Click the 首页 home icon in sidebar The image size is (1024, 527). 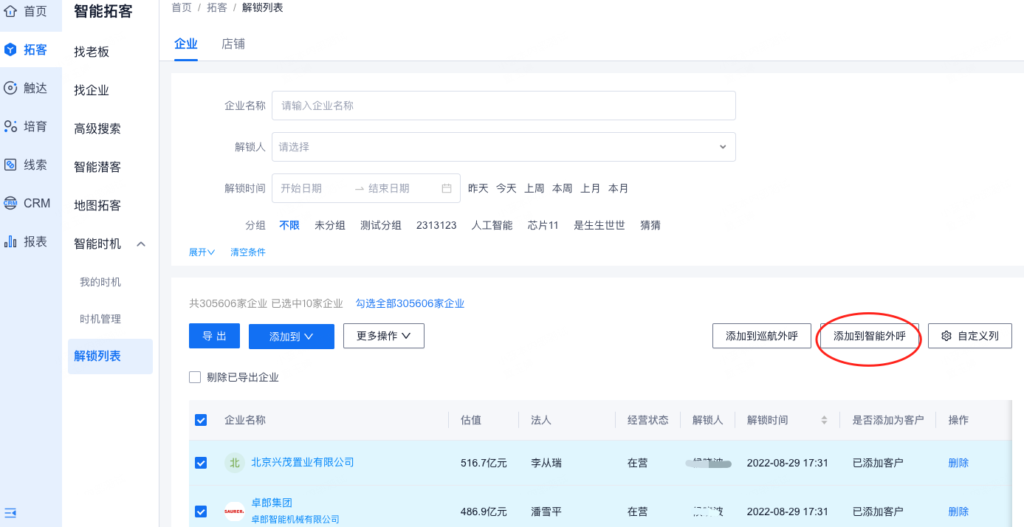coord(10,11)
